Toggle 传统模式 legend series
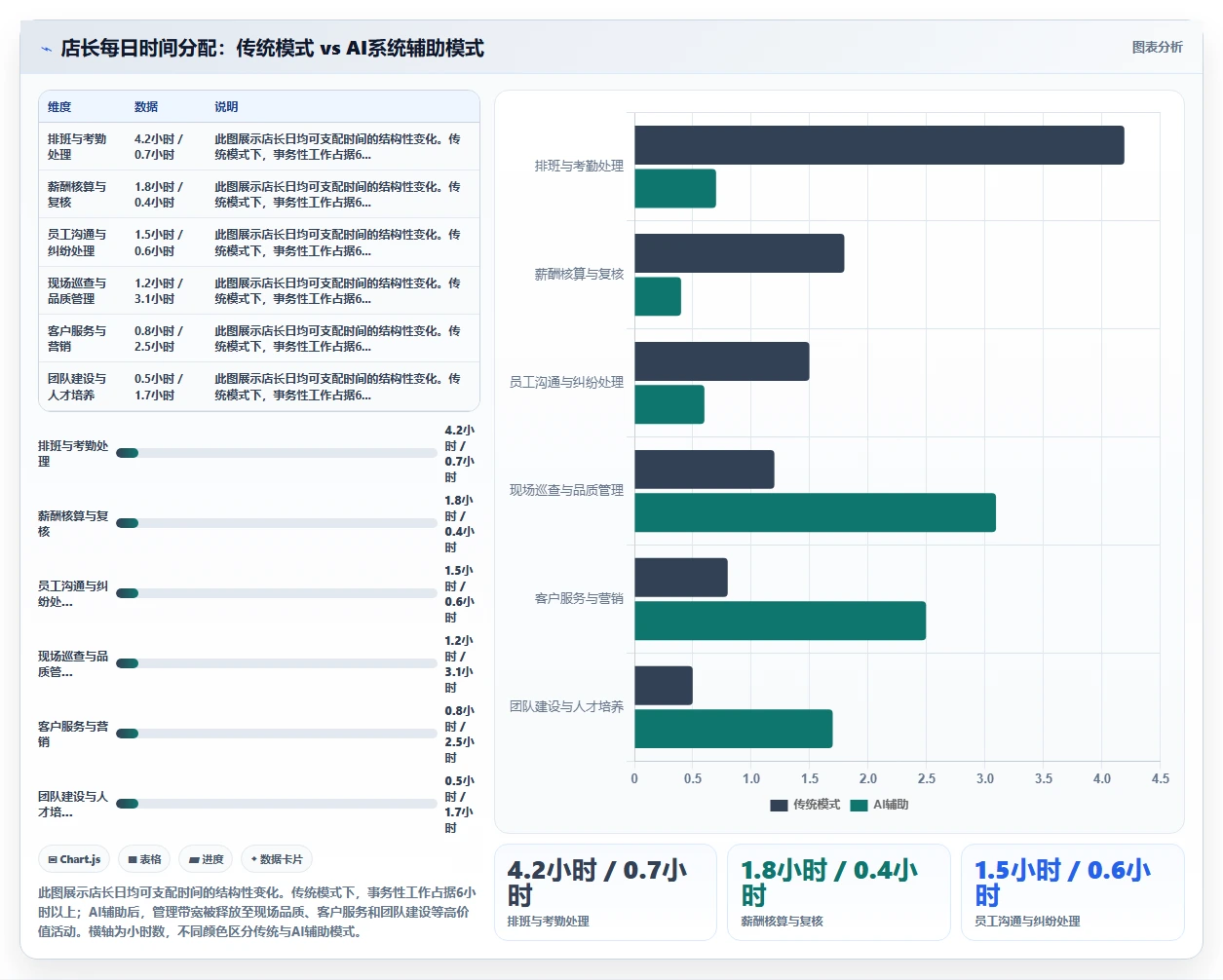 coord(805,805)
